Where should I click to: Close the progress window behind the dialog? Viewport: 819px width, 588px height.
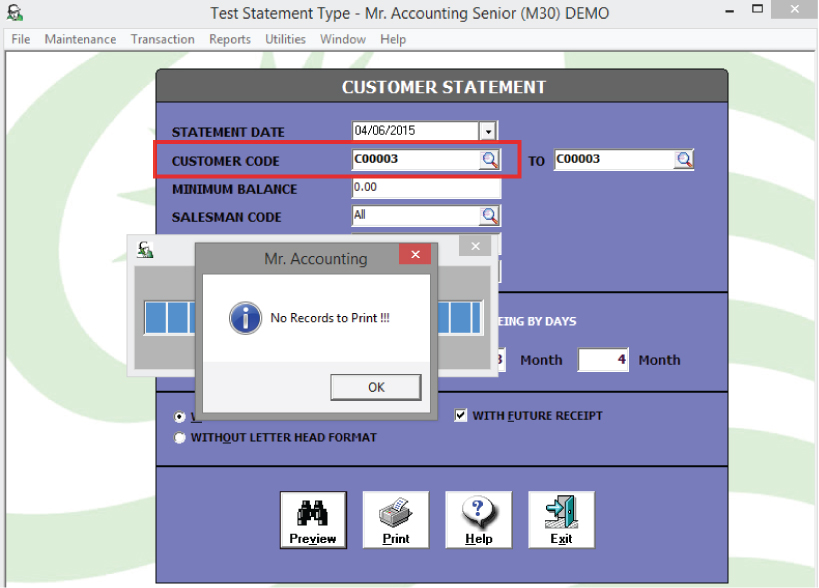click(475, 246)
